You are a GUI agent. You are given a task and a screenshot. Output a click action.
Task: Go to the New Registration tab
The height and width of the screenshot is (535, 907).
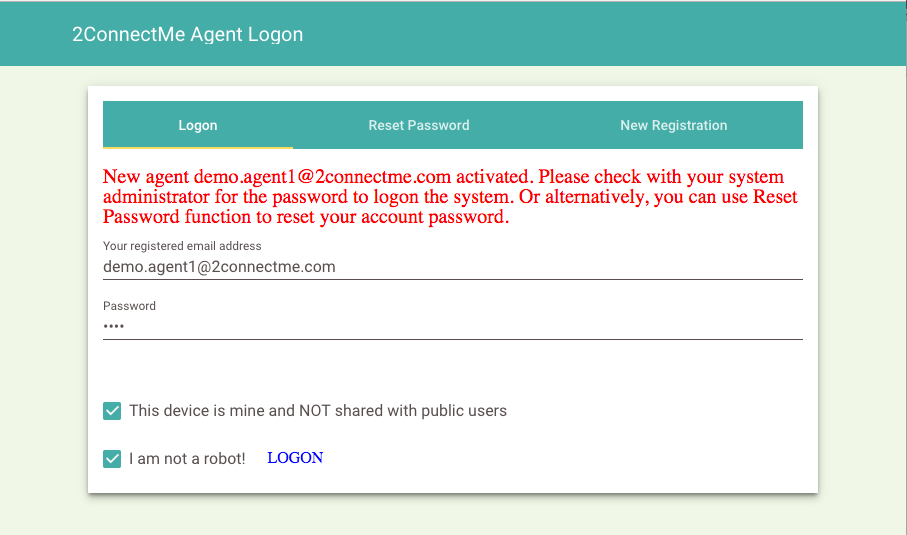(x=673, y=125)
